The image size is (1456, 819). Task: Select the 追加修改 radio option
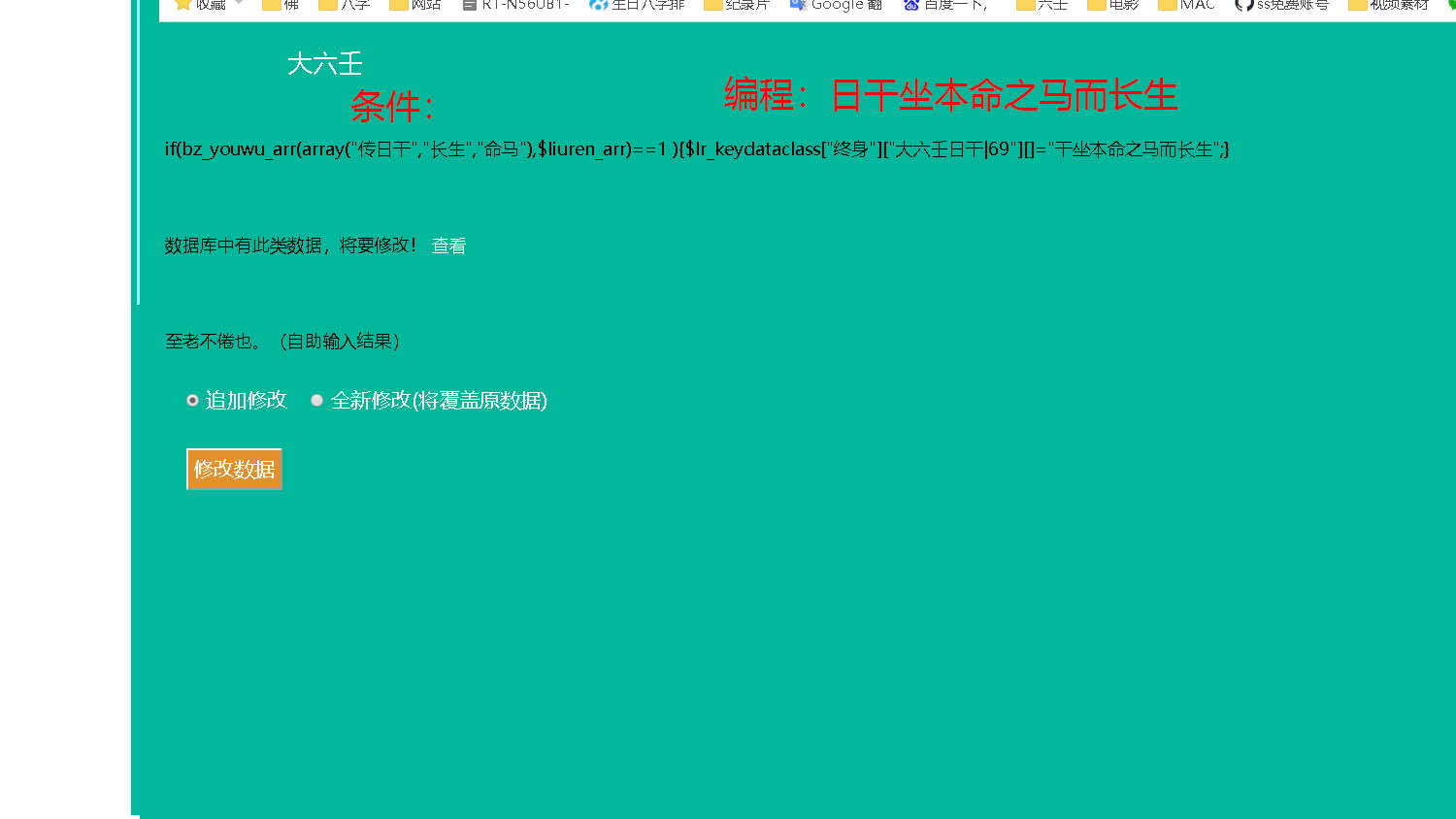coord(193,401)
